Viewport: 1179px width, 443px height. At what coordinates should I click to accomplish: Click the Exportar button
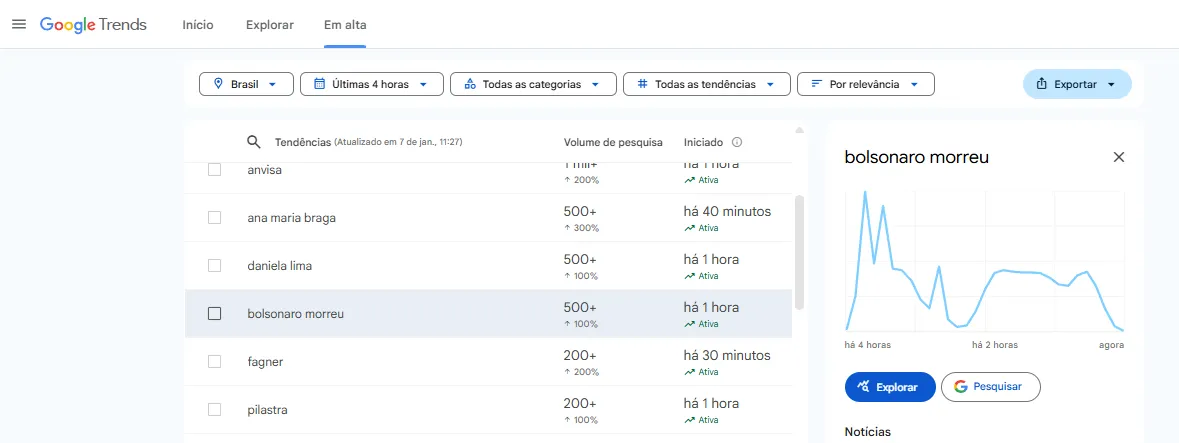tap(1076, 84)
